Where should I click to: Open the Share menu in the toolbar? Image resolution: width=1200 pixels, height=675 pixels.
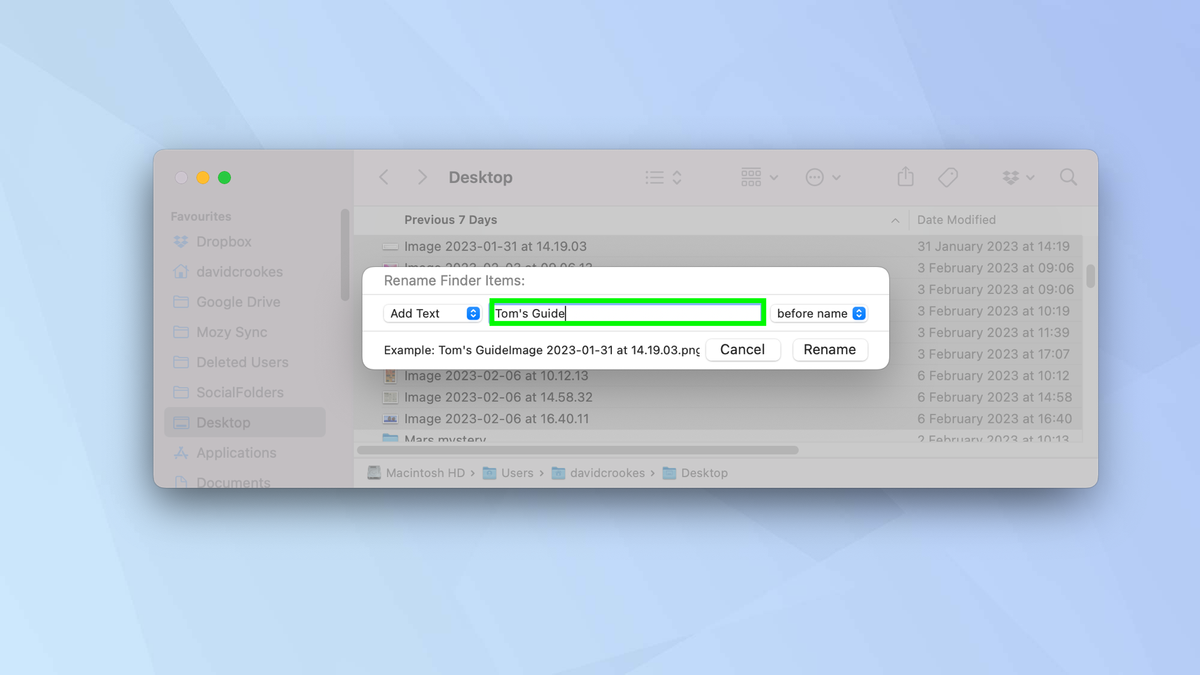tap(905, 176)
